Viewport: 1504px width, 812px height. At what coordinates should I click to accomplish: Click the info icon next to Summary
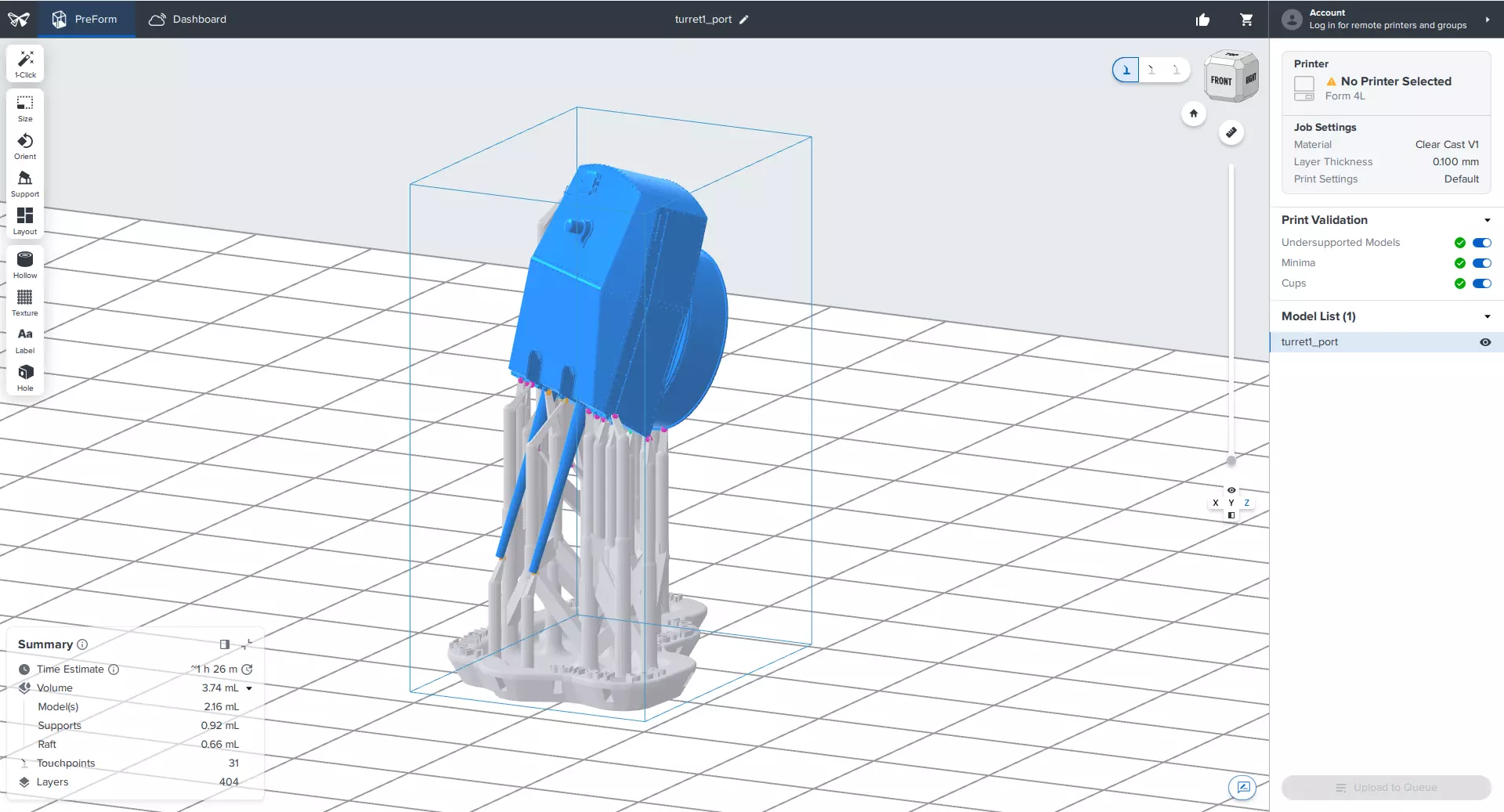(x=82, y=644)
